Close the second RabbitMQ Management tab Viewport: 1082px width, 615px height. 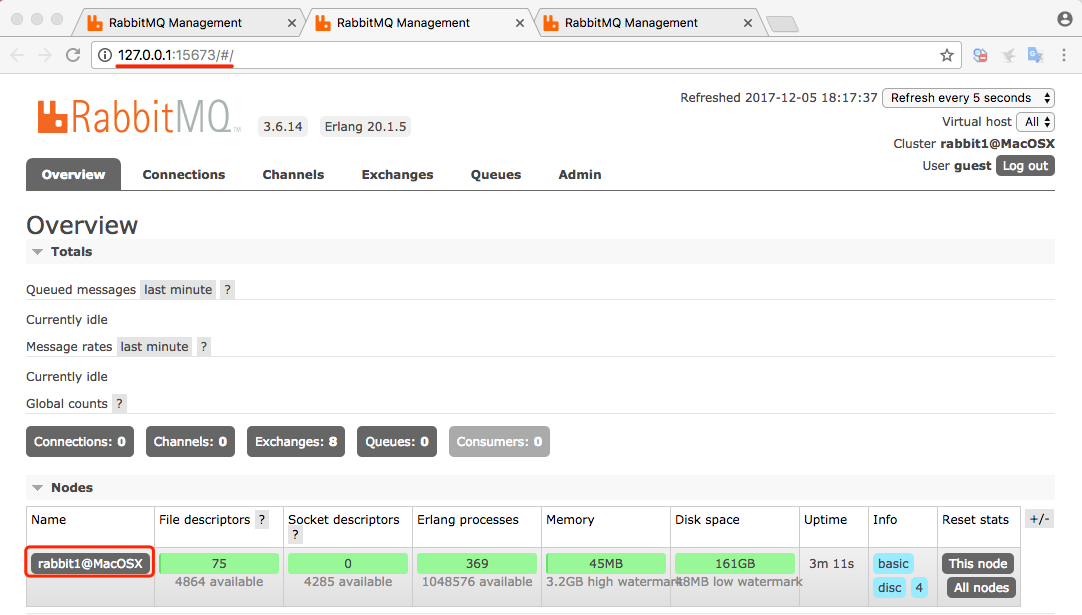(520, 23)
